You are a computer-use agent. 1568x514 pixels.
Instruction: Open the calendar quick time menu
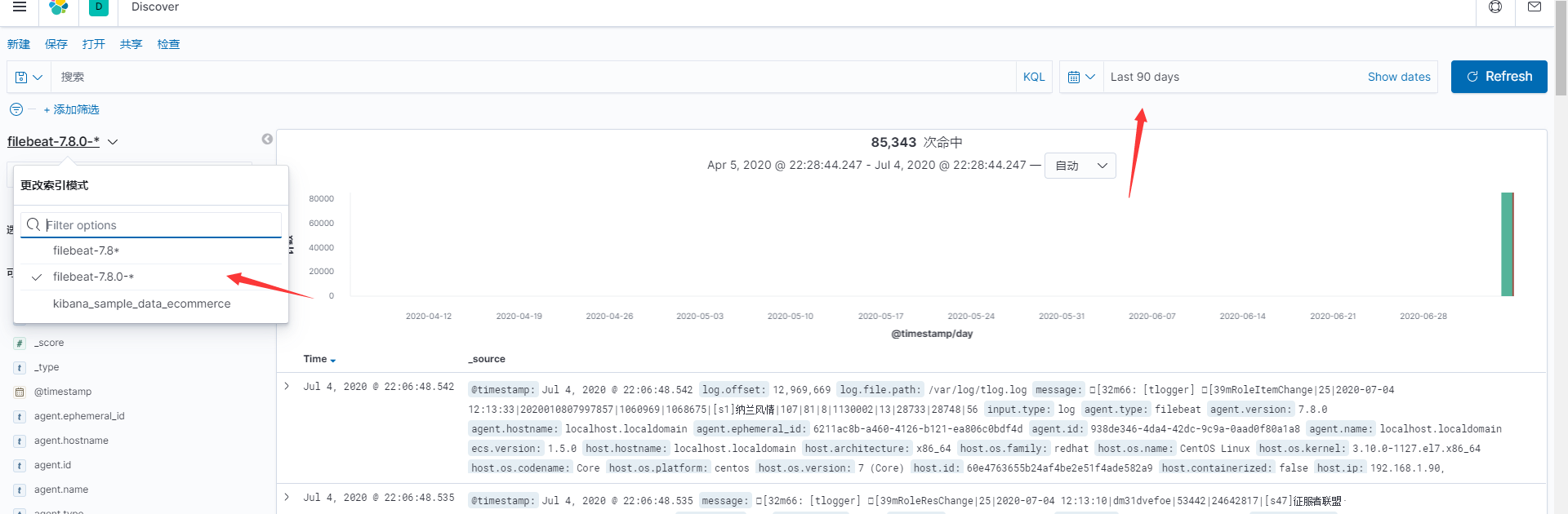pyautogui.click(x=1080, y=77)
